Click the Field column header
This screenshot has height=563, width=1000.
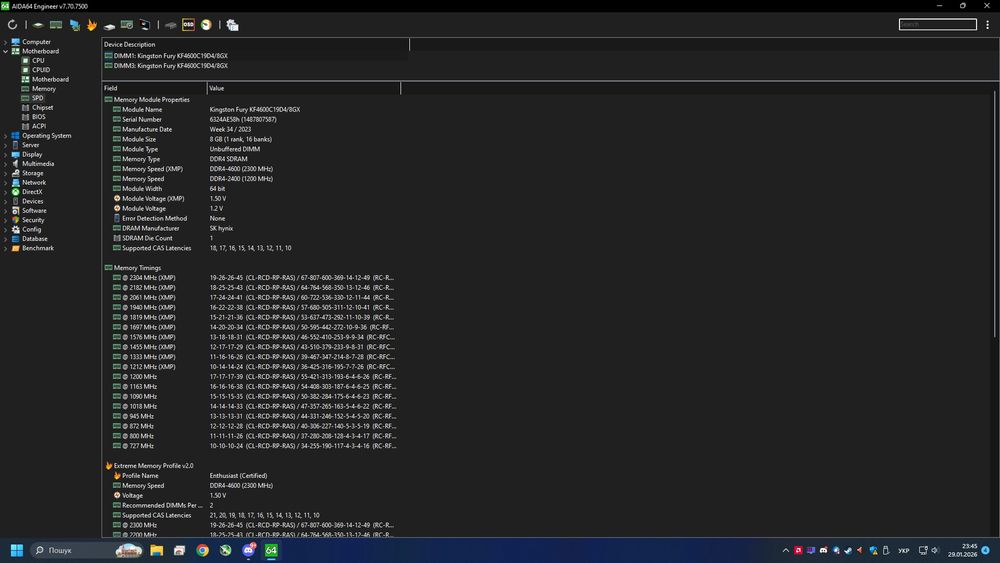pos(154,89)
